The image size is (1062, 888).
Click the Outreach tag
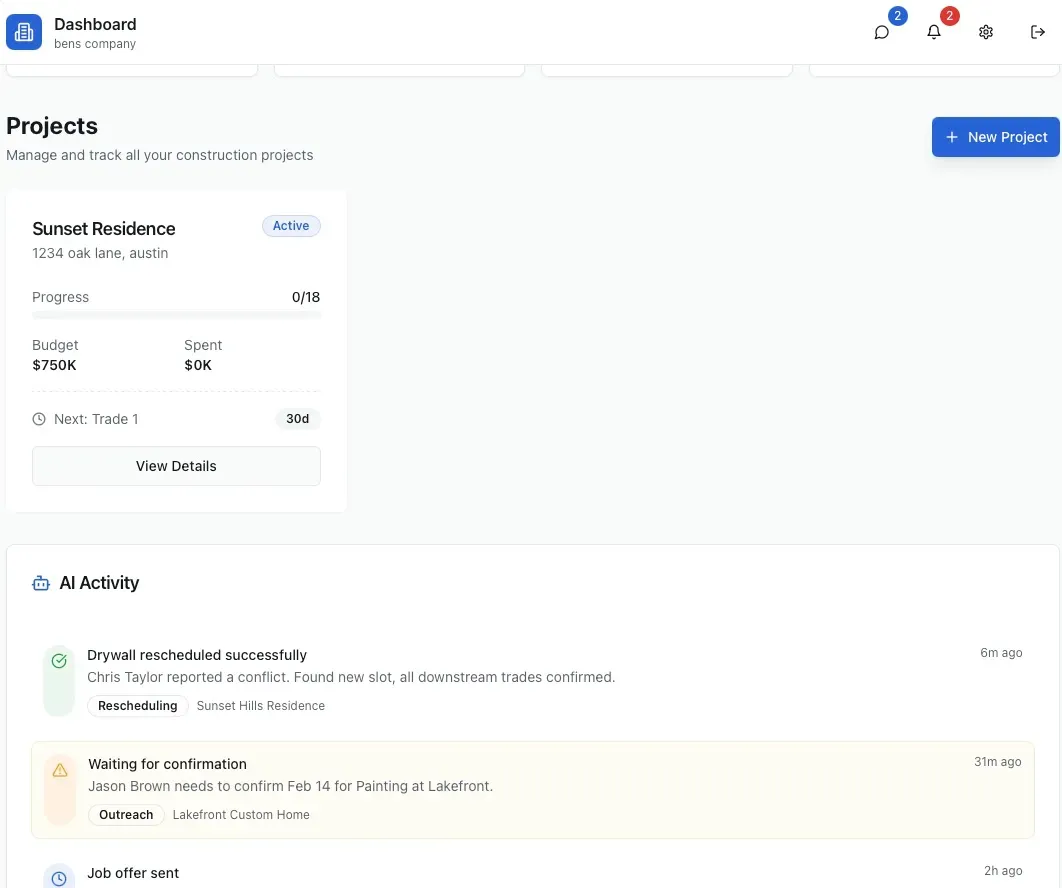126,815
